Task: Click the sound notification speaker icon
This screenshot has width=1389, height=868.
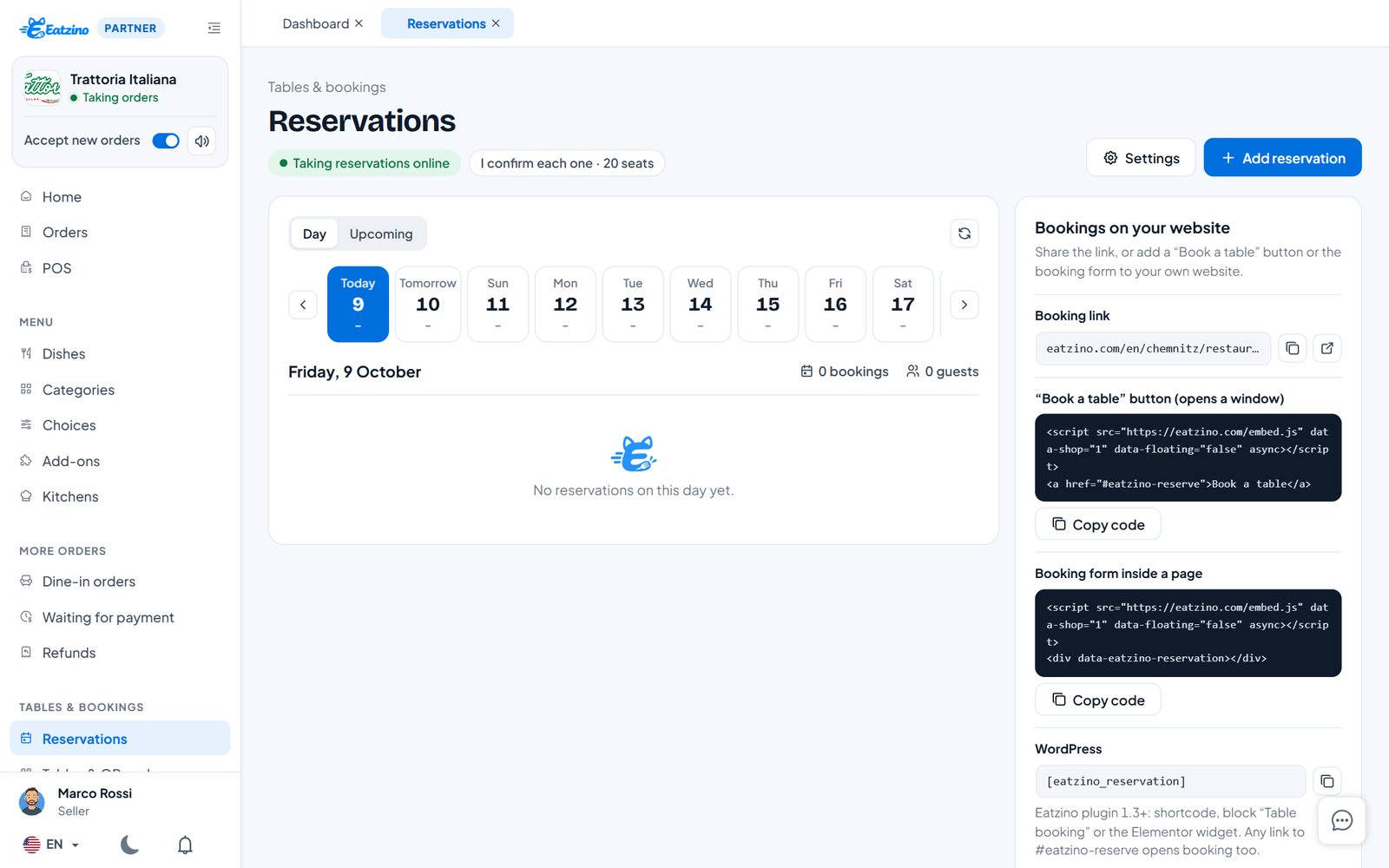Action: pyautogui.click(x=201, y=141)
